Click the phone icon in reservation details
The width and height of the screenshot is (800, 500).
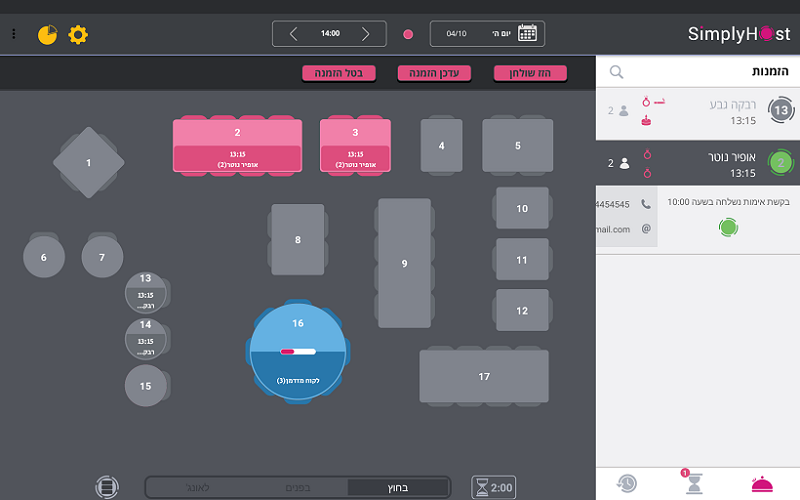[646, 205]
